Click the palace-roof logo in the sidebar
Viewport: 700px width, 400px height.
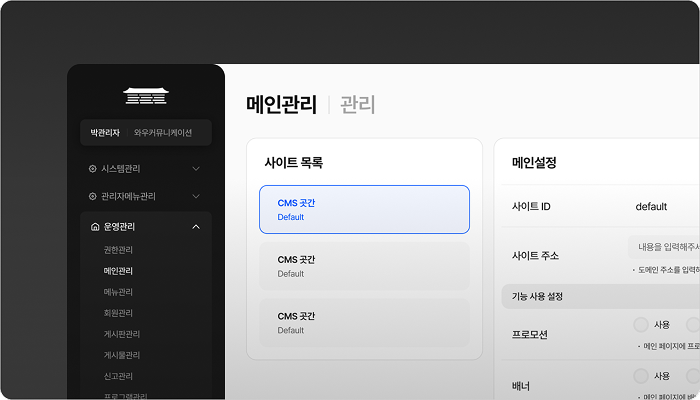point(146,96)
